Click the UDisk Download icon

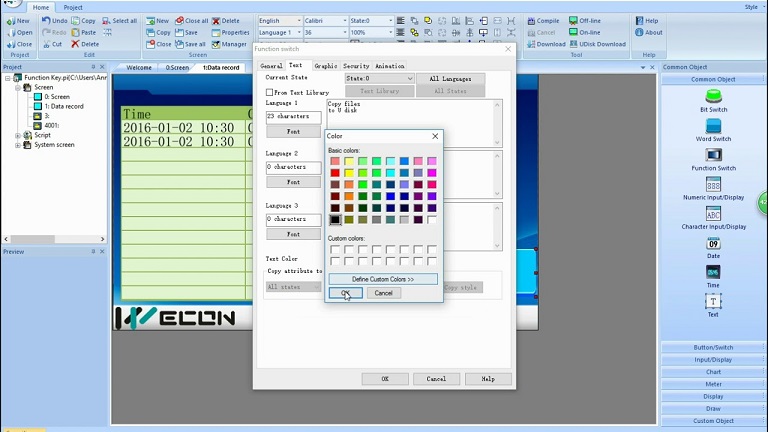[x=573, y=44]
